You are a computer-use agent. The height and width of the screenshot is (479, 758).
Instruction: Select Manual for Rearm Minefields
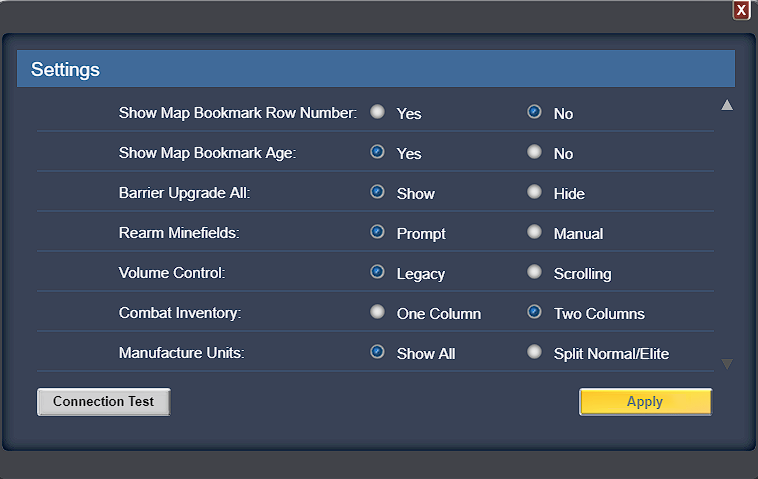pyautogui.click(x=534, y=232)
